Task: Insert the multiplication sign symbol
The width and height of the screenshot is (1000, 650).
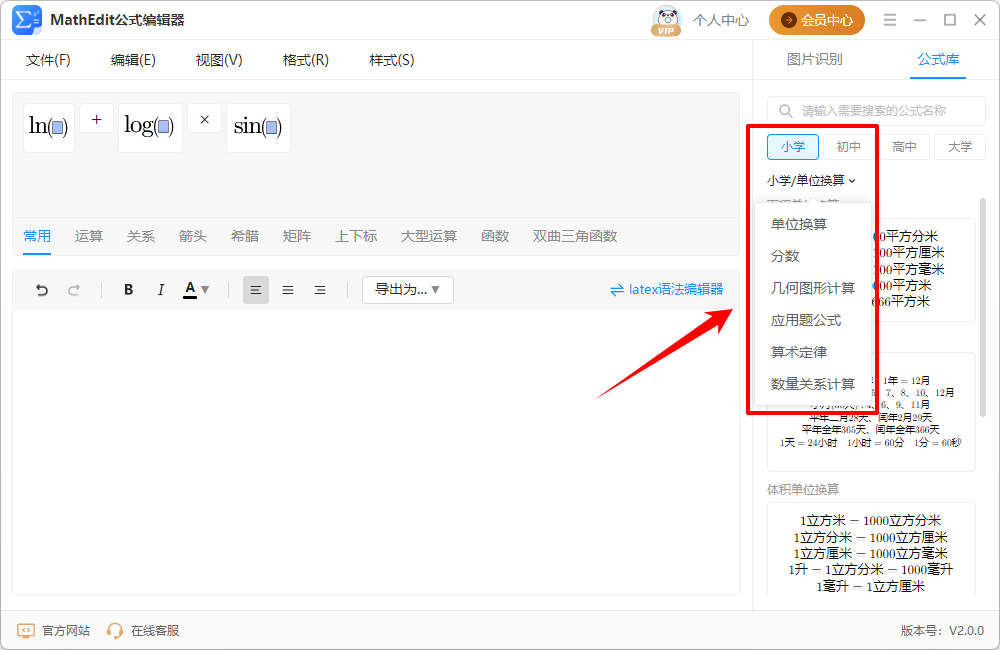Action: point(205,119)
